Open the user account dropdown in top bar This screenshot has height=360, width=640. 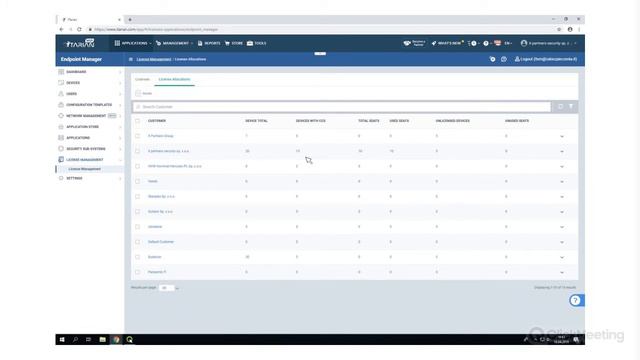tap(549, 43)
